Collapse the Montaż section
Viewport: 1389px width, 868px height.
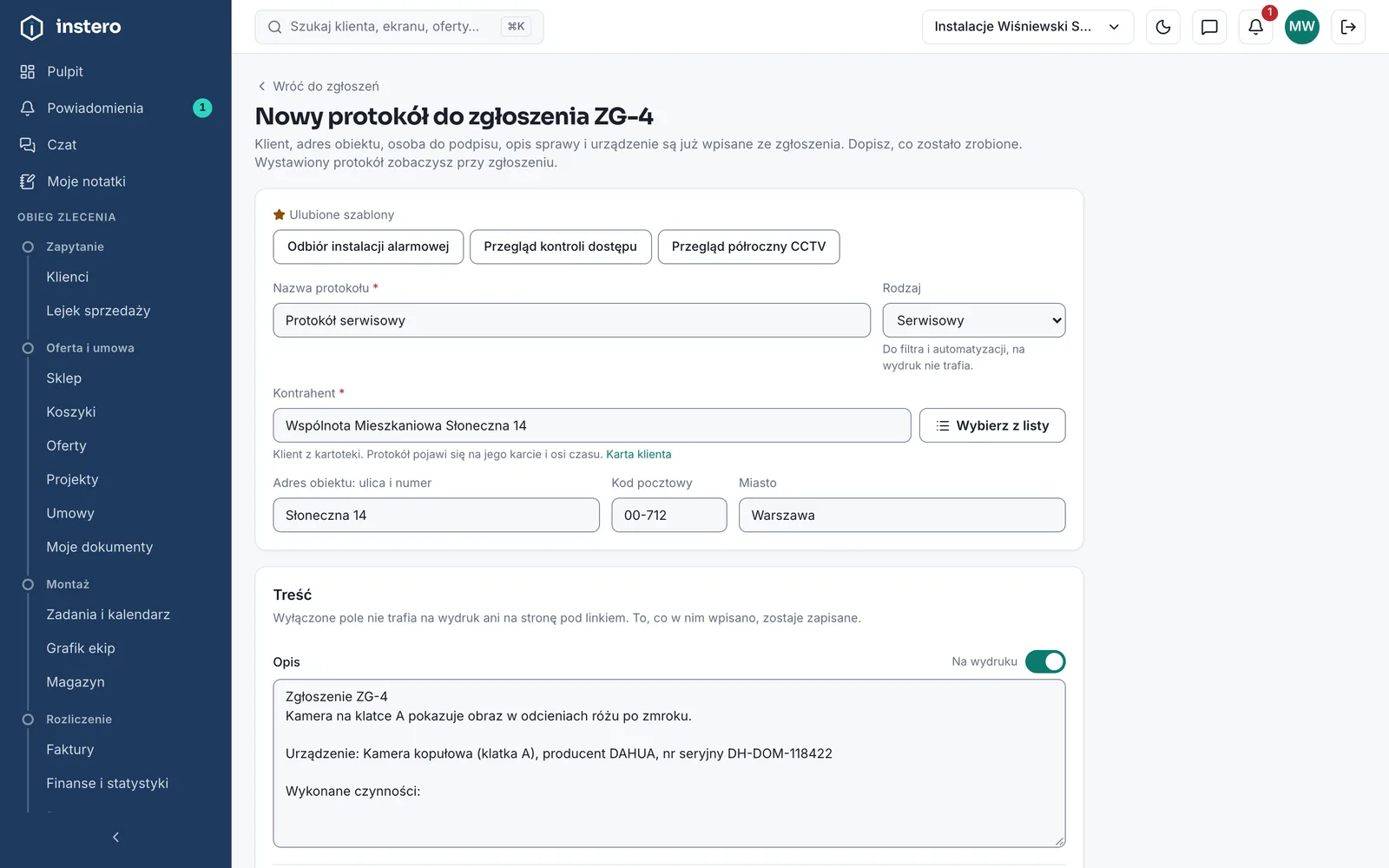tap(67, 584)
